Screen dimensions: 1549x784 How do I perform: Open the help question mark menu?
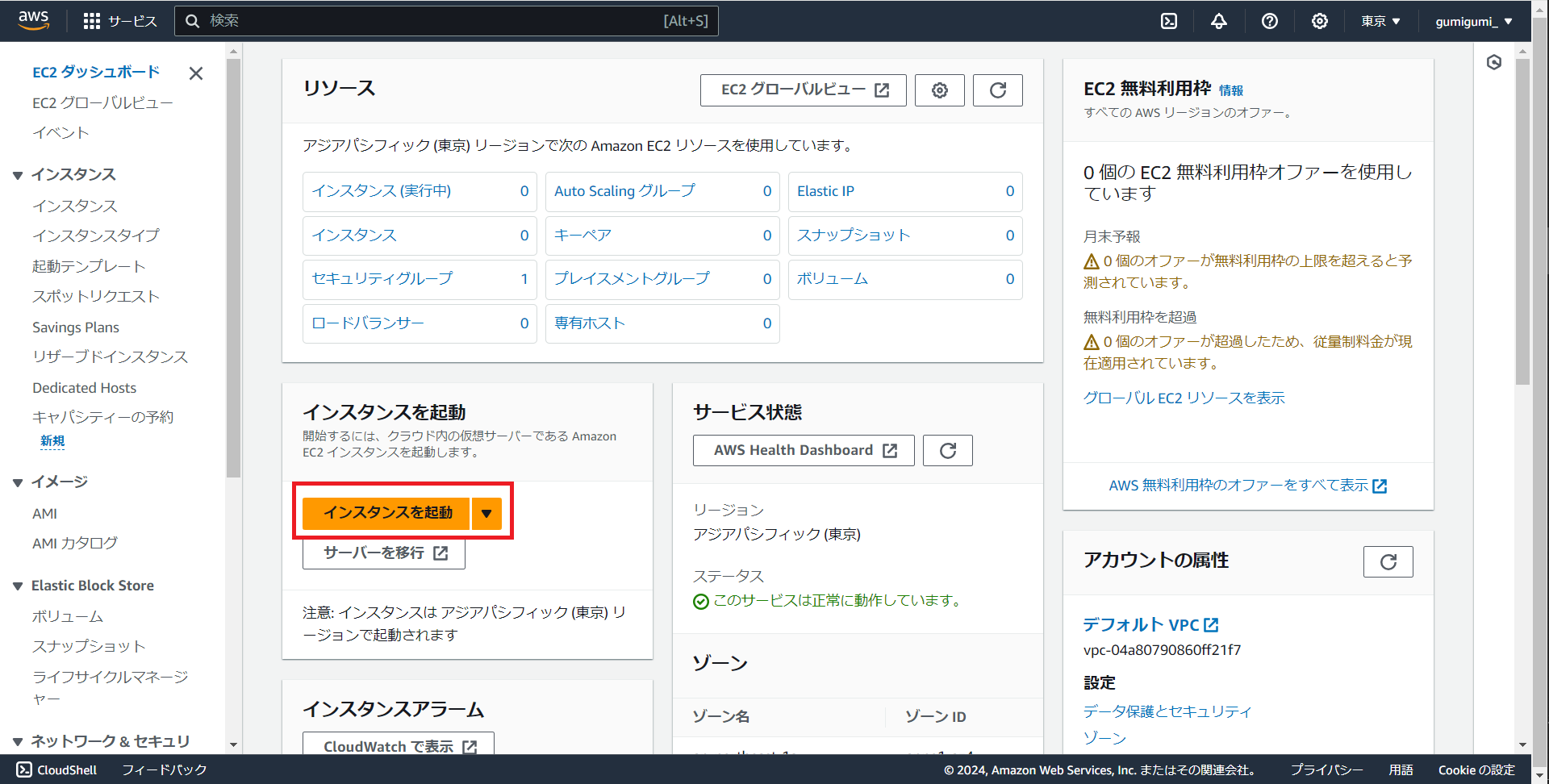point(1269,21)
